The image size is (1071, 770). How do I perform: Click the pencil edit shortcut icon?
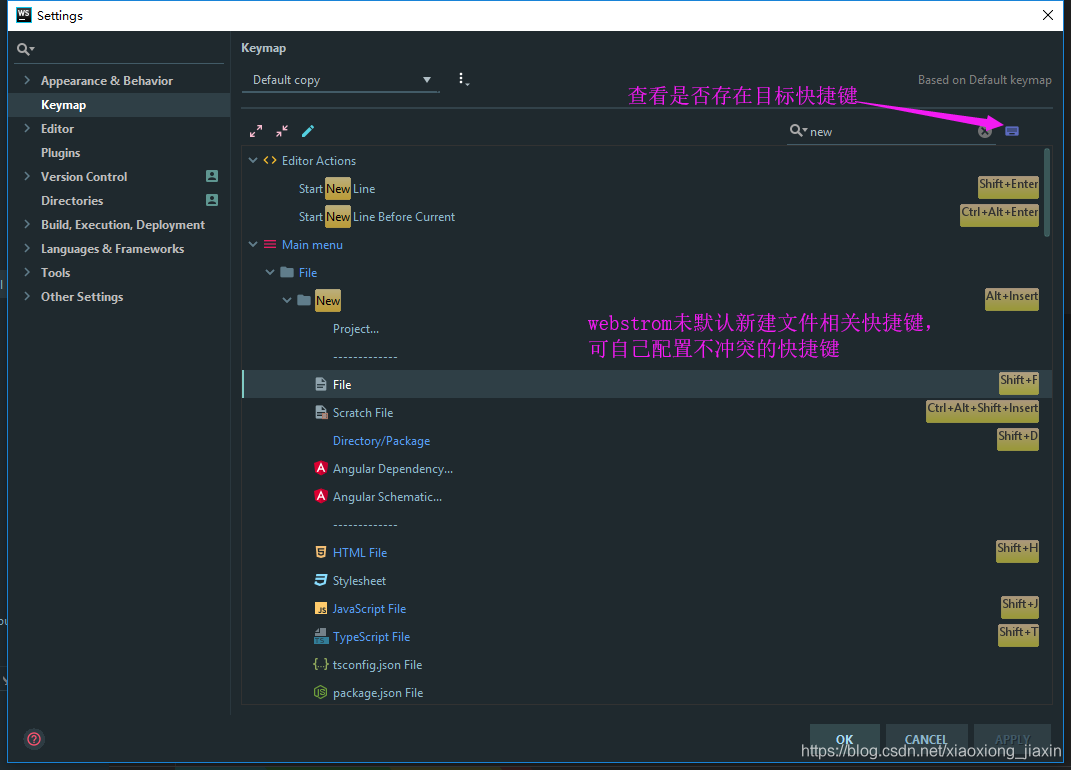point(308,130)
